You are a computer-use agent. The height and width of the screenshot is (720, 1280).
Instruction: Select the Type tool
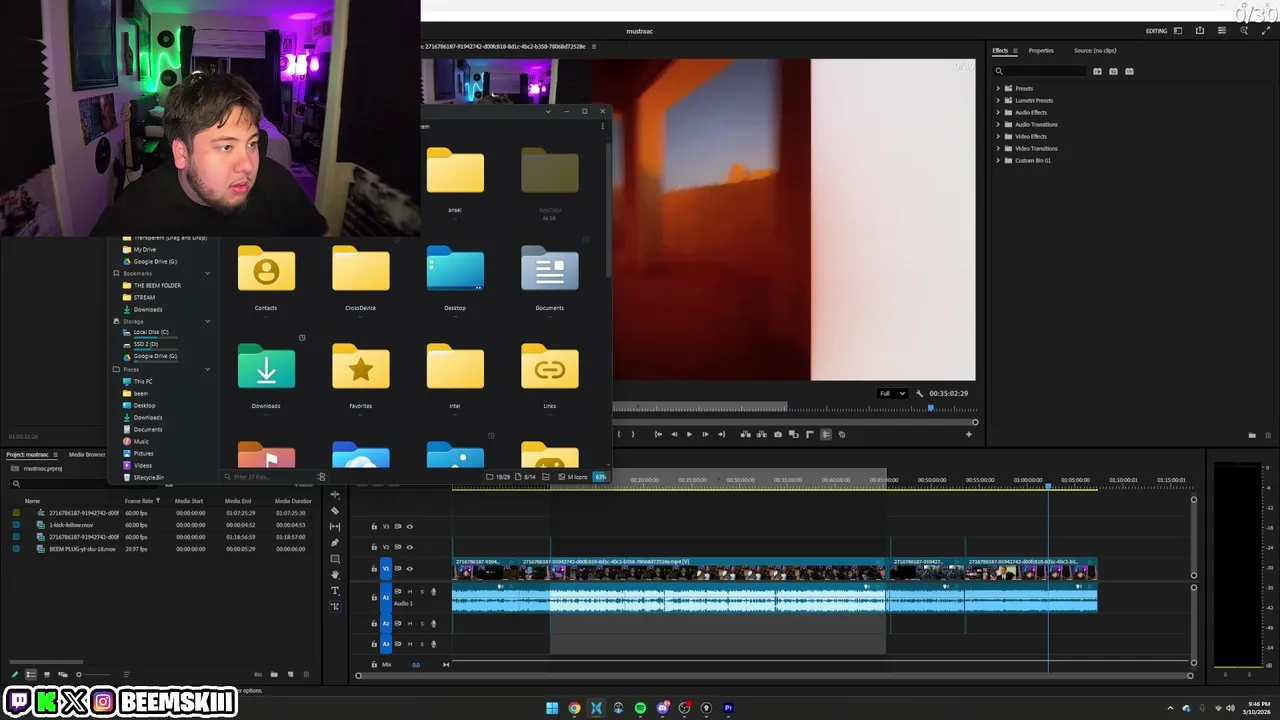coord(335,591)
